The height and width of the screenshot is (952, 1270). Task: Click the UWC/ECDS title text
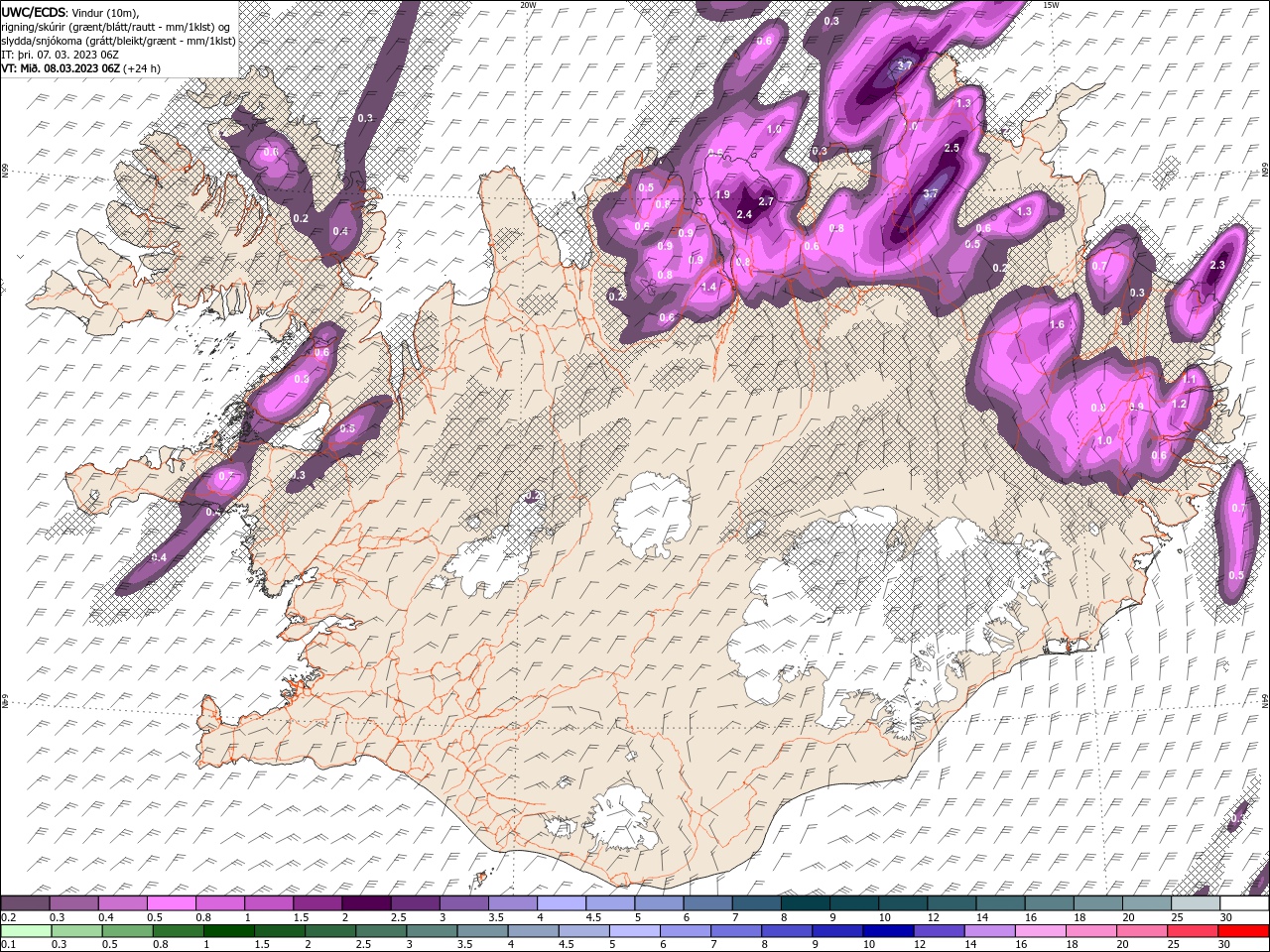[x=33, y=12]
